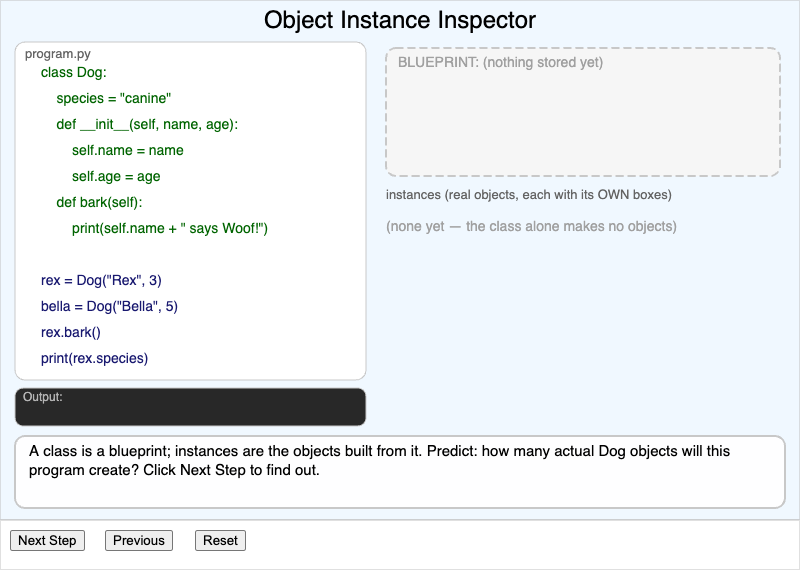Select the self.name = name line
The width and height of the screenshot is (800, 572).
[128, 151]
